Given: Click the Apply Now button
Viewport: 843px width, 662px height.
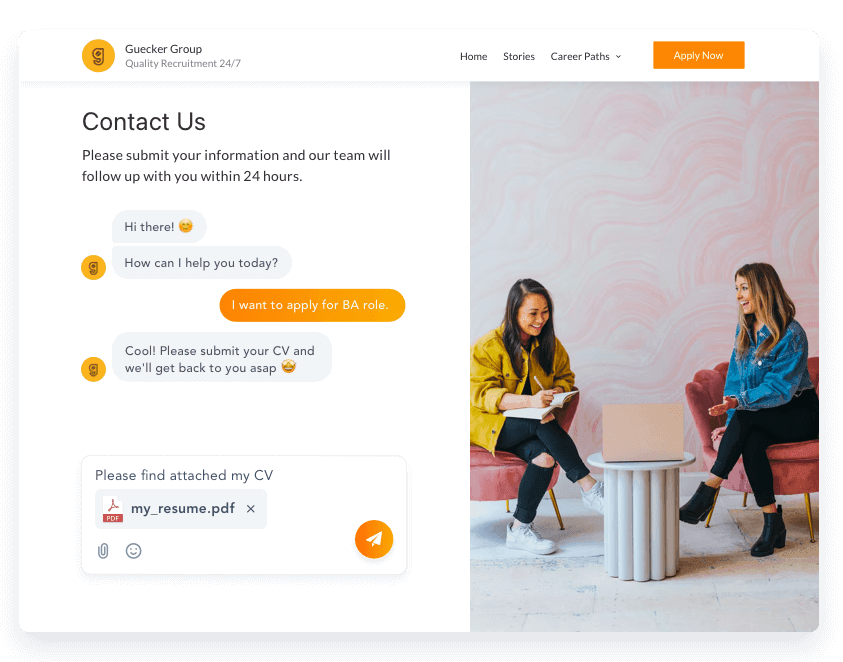Looking at the screenshot, I should coord(698,55).
